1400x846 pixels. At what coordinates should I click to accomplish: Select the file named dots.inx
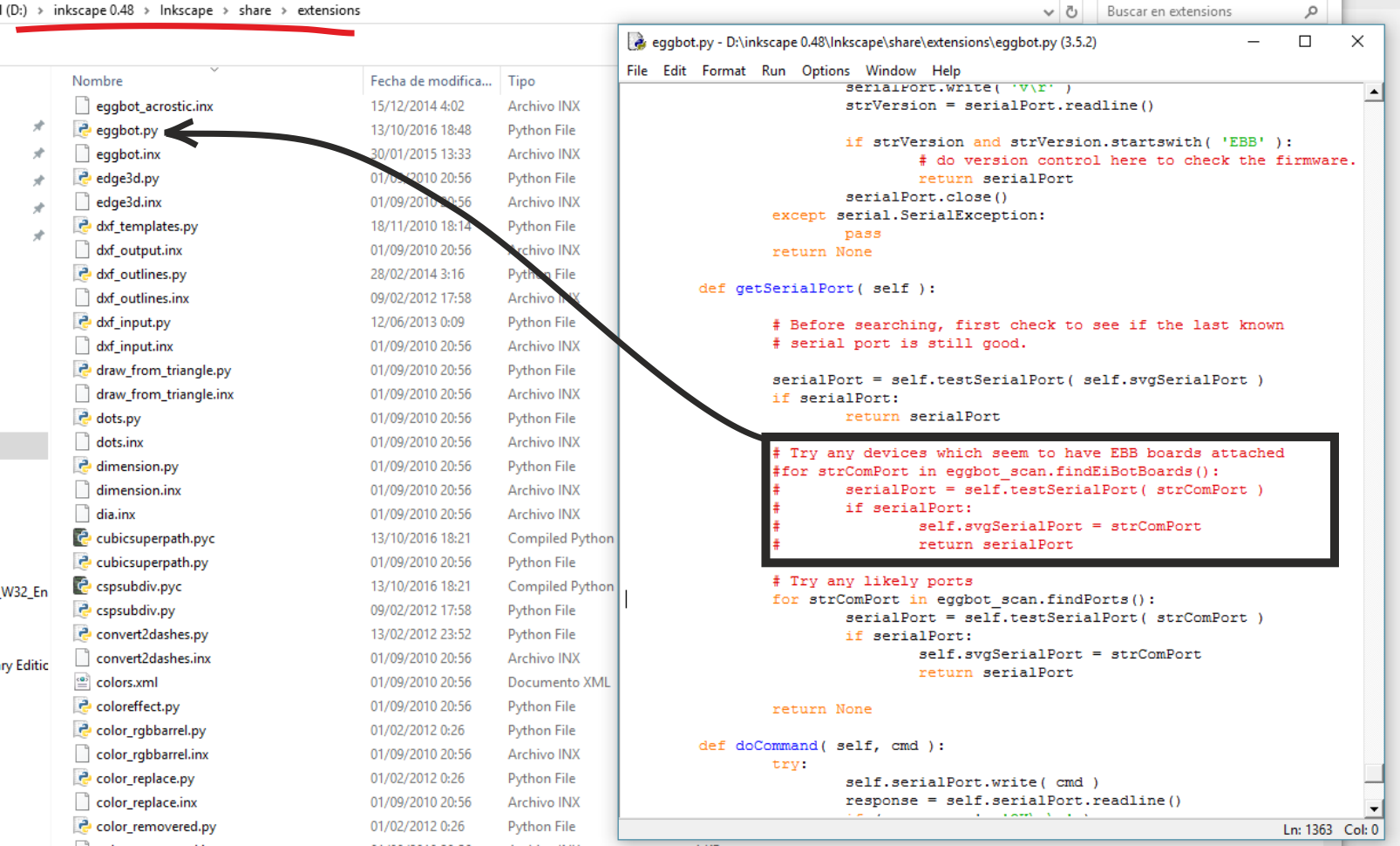coord(119,442)
